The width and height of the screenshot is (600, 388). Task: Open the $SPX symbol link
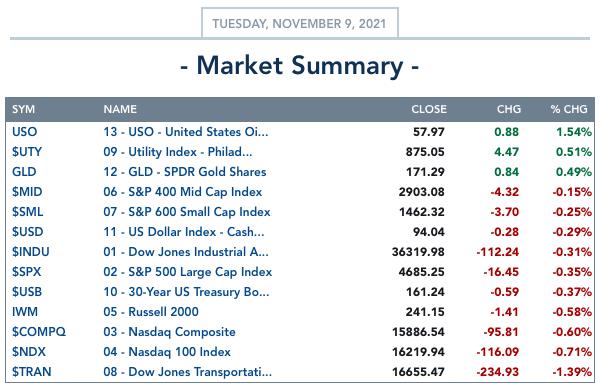tap(26, 272)
